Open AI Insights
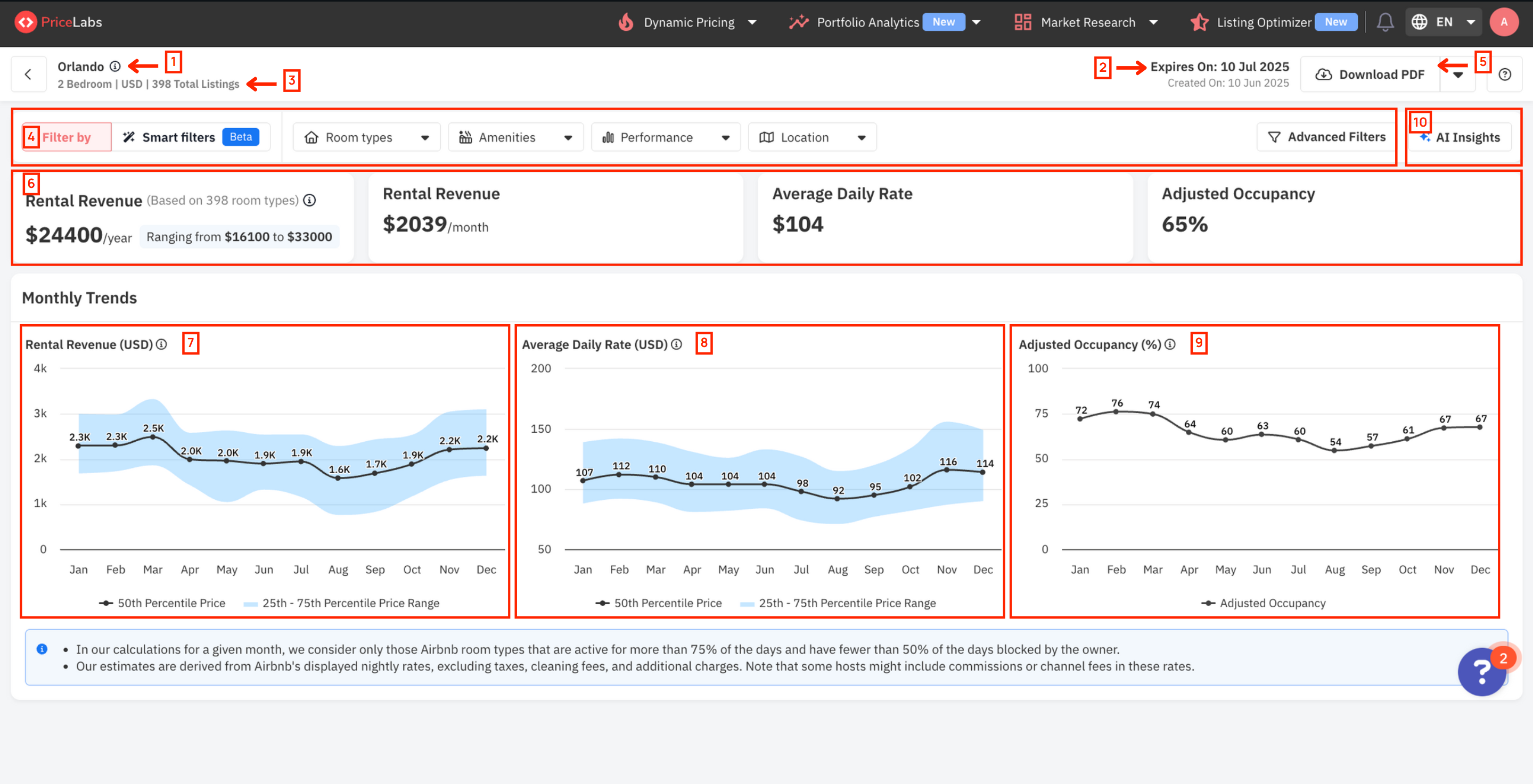 (1460, 137)
